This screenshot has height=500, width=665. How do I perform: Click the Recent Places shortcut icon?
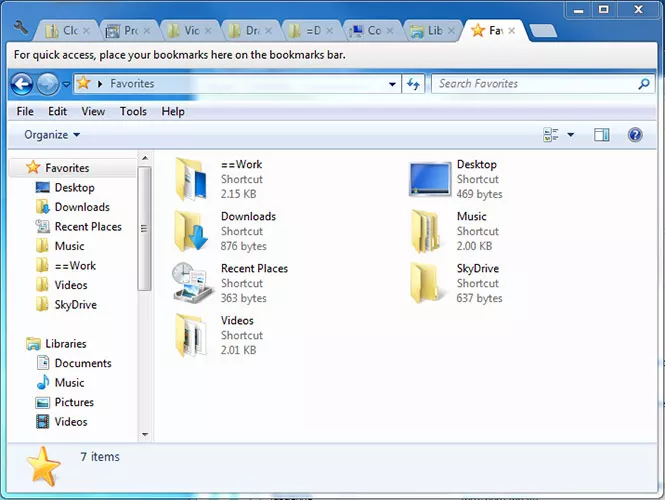pos(193,283)
